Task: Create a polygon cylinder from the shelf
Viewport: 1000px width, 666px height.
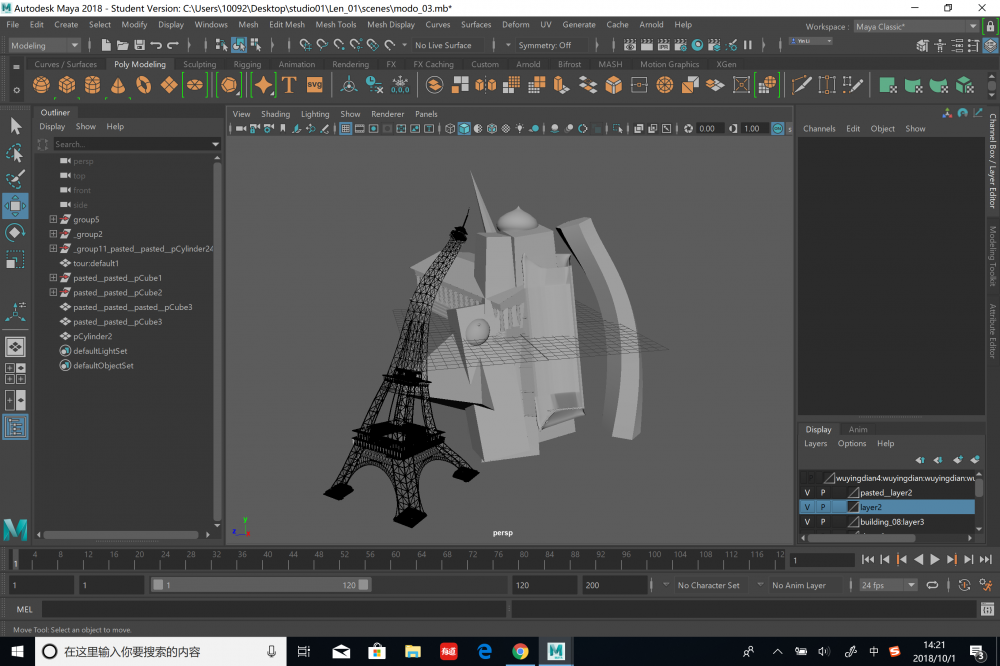Action: coord(92,85)
